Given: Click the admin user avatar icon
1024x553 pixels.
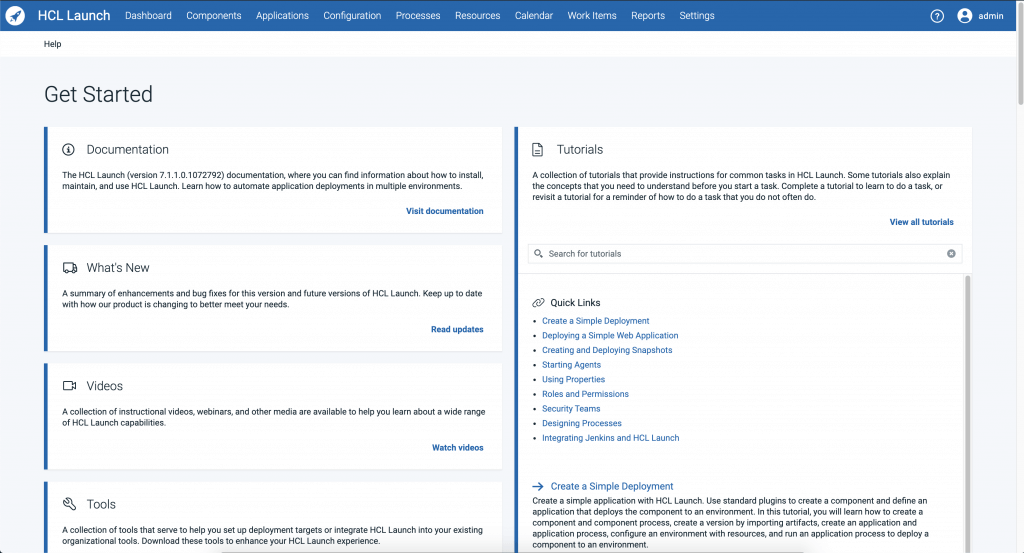Looking at the screenshot, I should (964, 16).
